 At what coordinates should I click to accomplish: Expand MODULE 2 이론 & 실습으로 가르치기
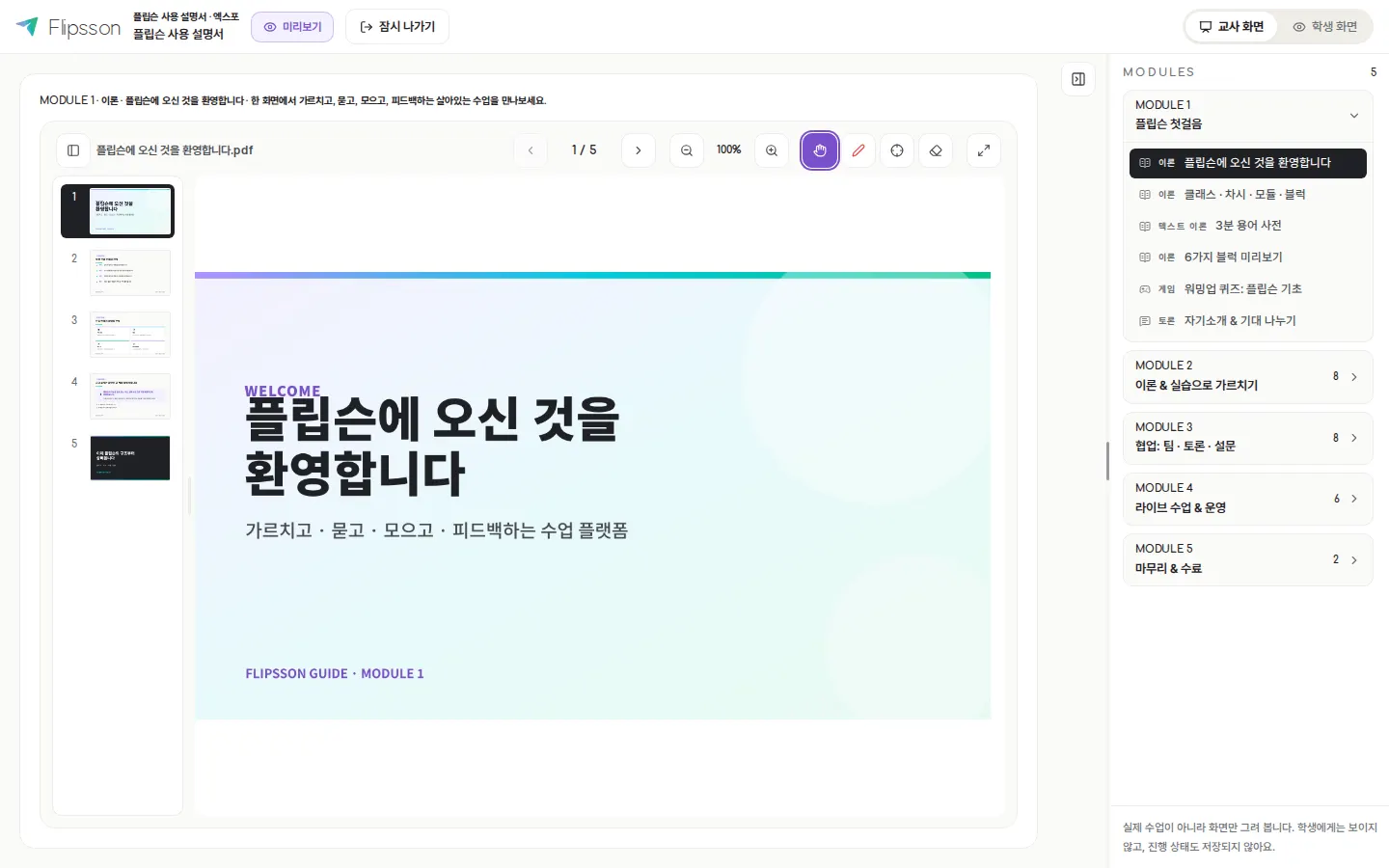coord(1247,376)
